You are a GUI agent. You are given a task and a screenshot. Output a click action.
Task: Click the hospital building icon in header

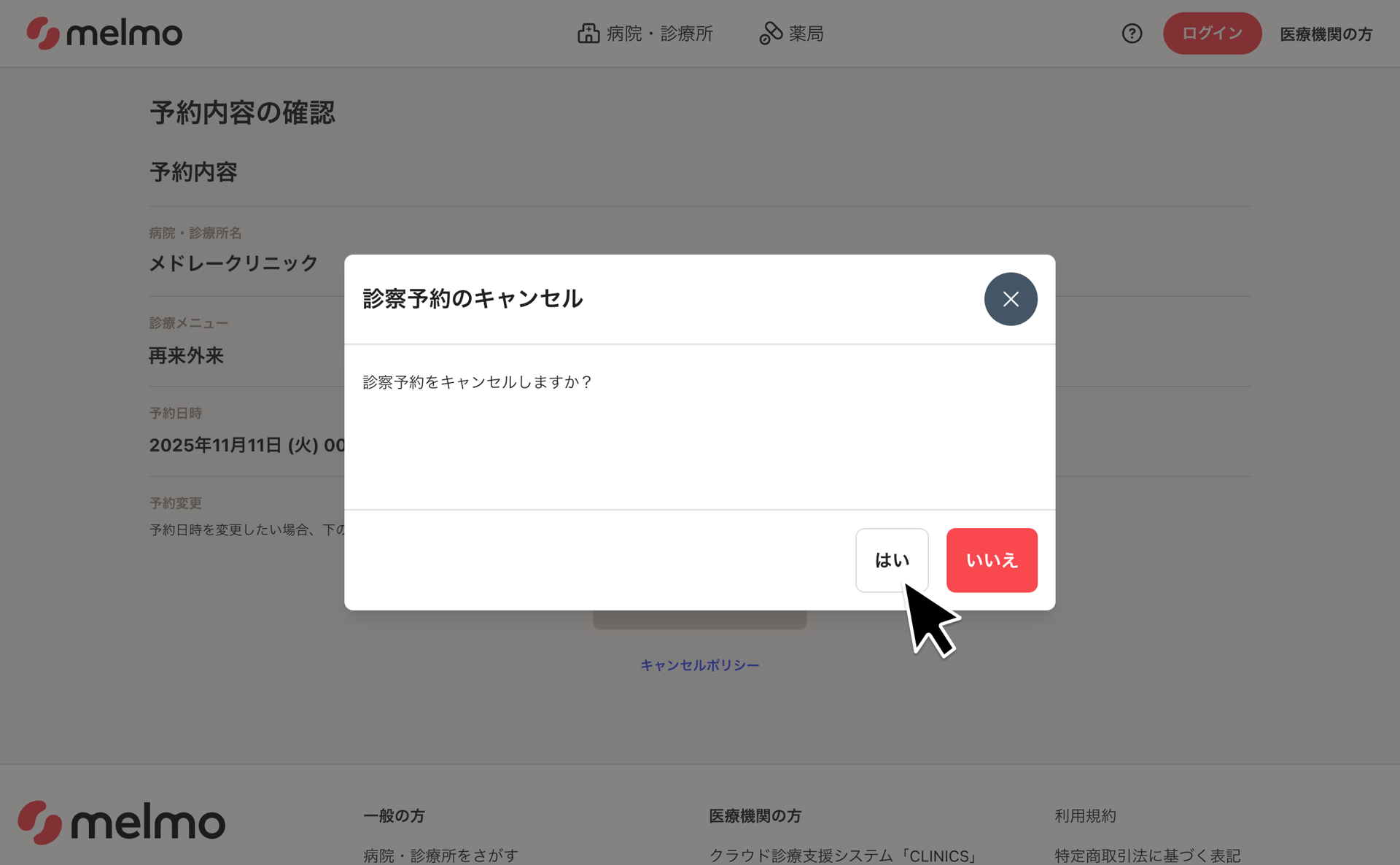pyautogui.click(x=588, y=34)
